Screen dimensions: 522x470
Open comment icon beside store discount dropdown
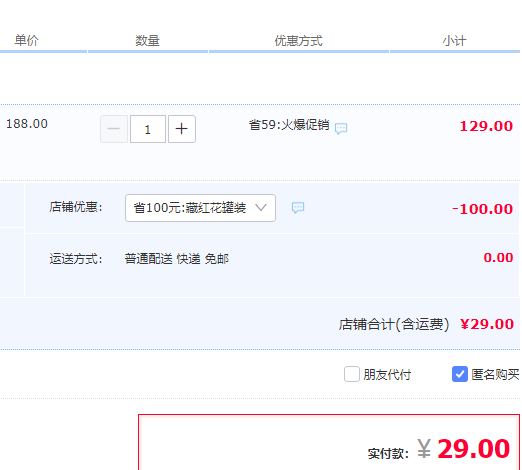[x=298, y=208]
